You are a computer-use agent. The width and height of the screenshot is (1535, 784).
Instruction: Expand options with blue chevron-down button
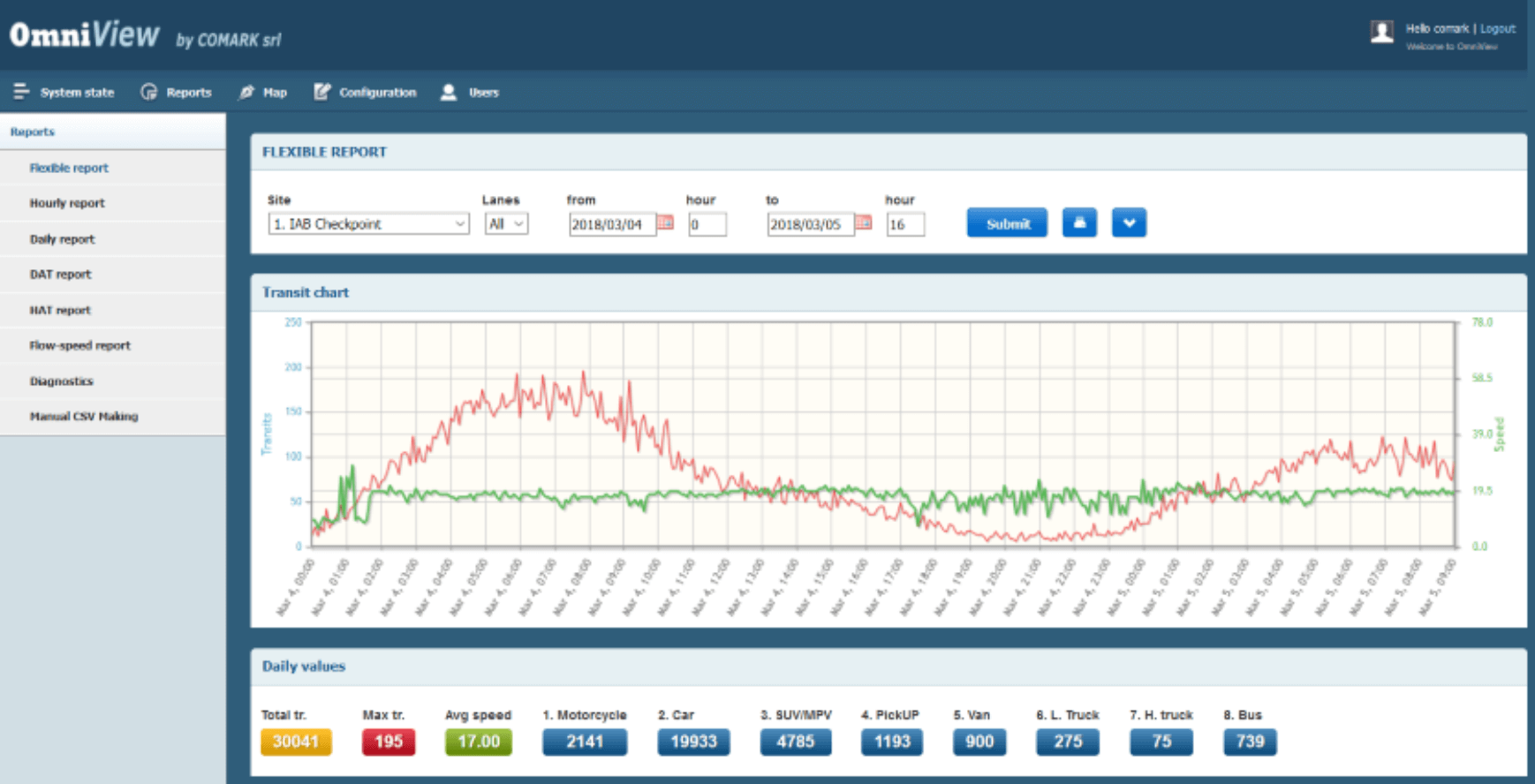click(x=1129, y=223)
